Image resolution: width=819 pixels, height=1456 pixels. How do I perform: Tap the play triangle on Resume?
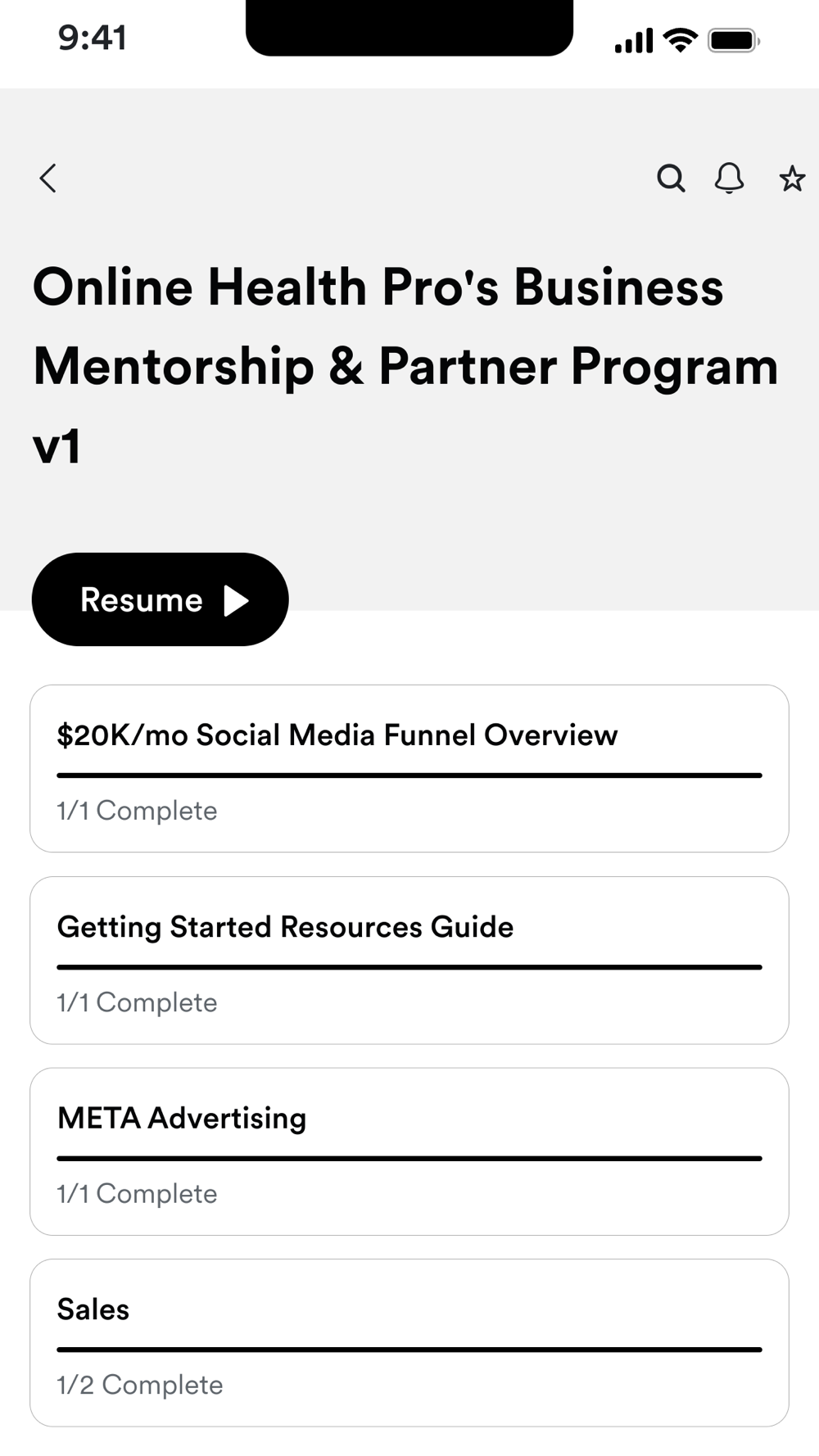236,600
